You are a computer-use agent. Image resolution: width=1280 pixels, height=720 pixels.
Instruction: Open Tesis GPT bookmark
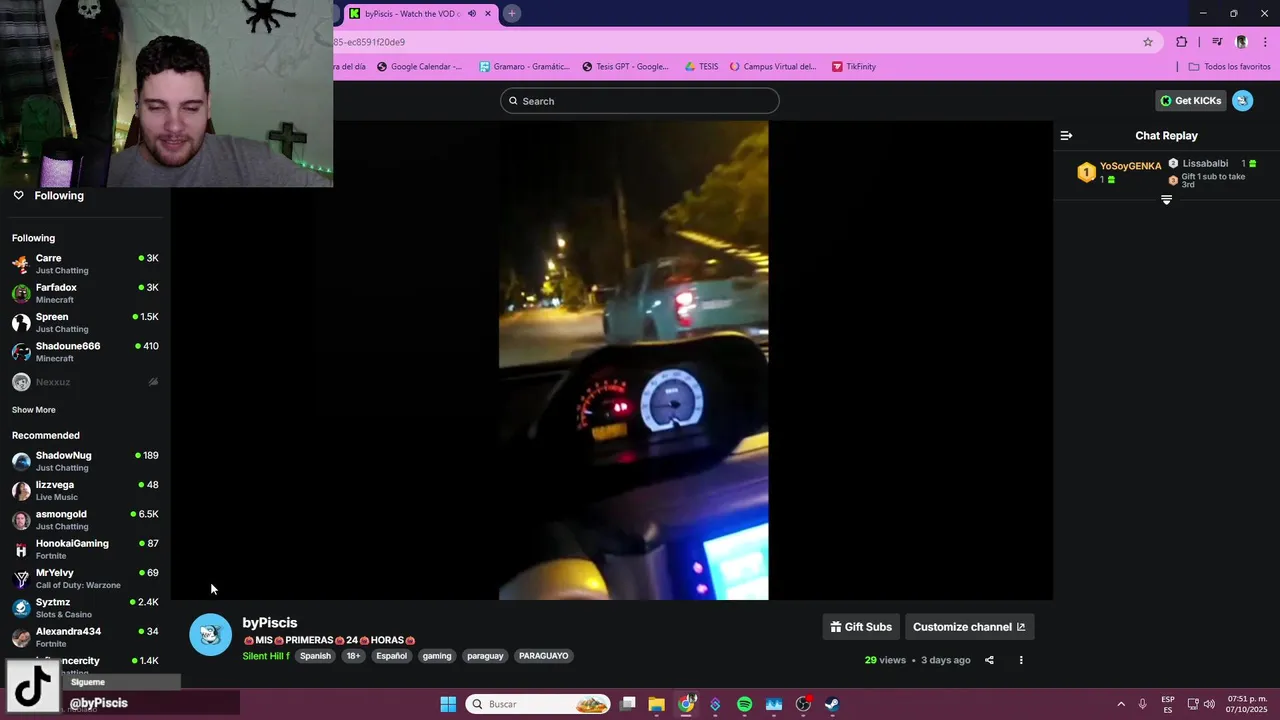pos(626,67)
